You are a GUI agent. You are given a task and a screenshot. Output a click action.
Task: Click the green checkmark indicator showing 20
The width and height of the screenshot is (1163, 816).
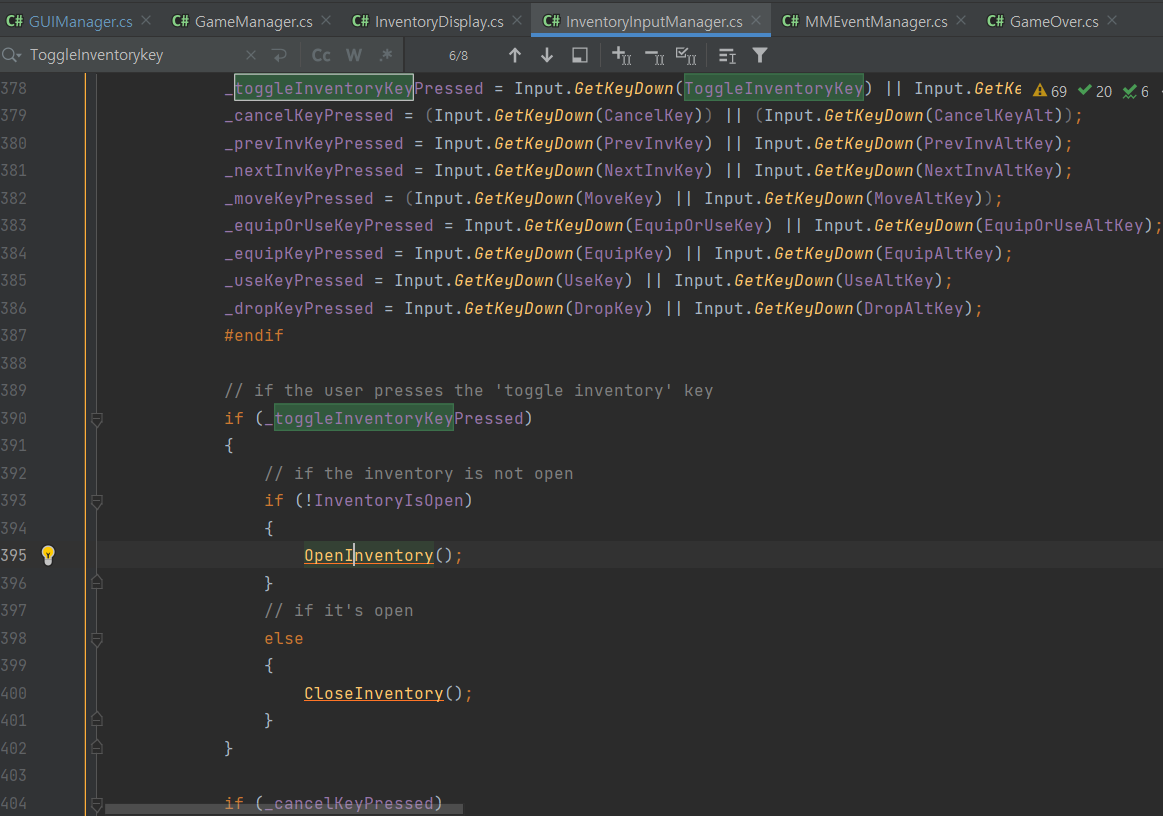1095,91
